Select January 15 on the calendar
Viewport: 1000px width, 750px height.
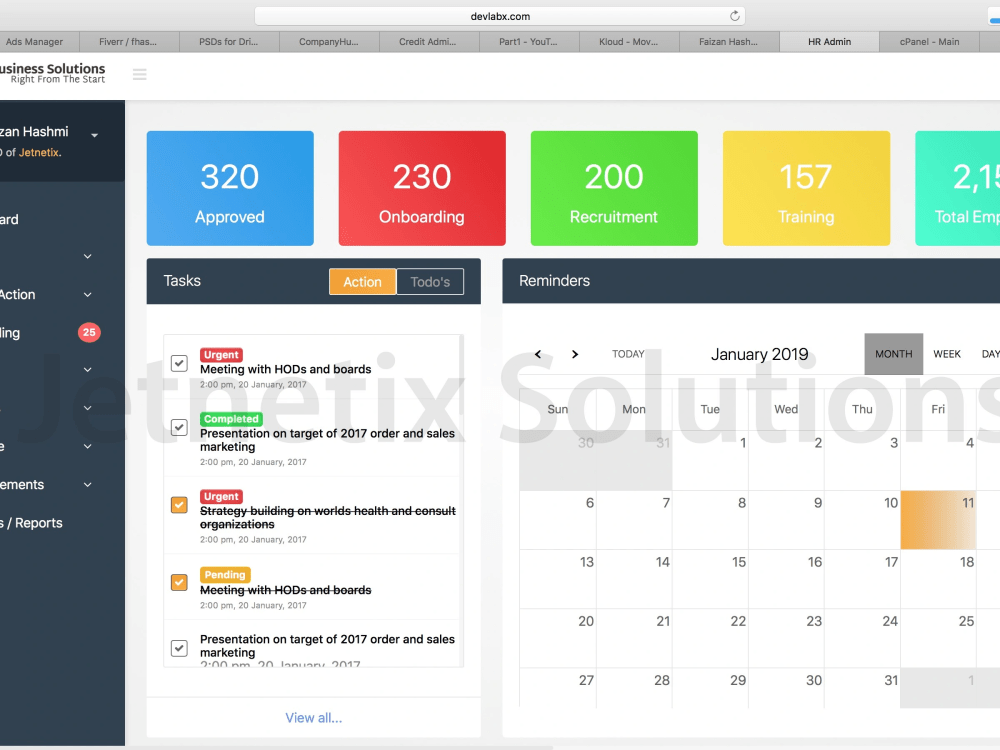click(710, 579)
